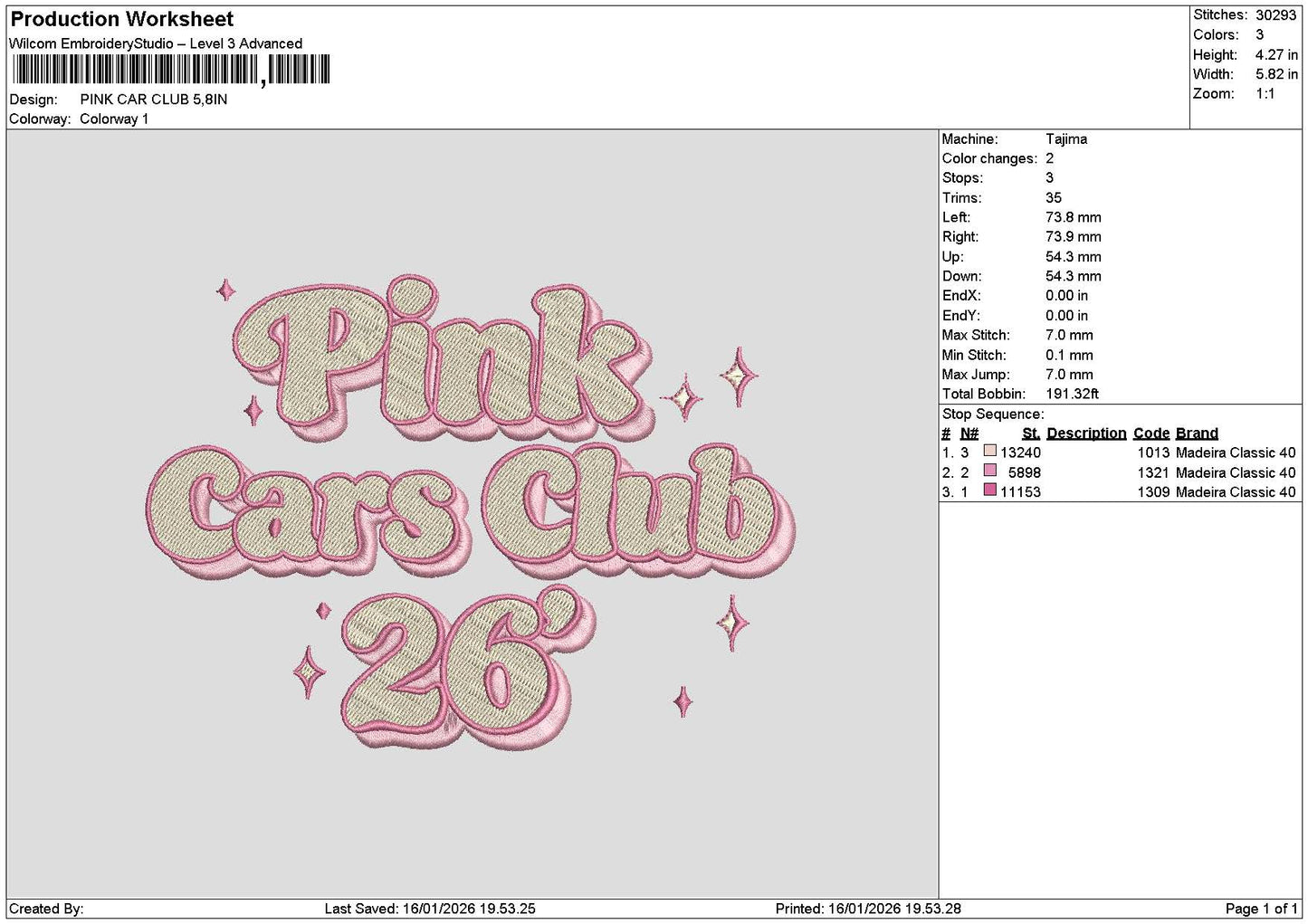Click stitch count 5898 in stop sequence
The height and width of the screenshot is (924, 1308).
pyautogui.click(x=1025, y=473)
